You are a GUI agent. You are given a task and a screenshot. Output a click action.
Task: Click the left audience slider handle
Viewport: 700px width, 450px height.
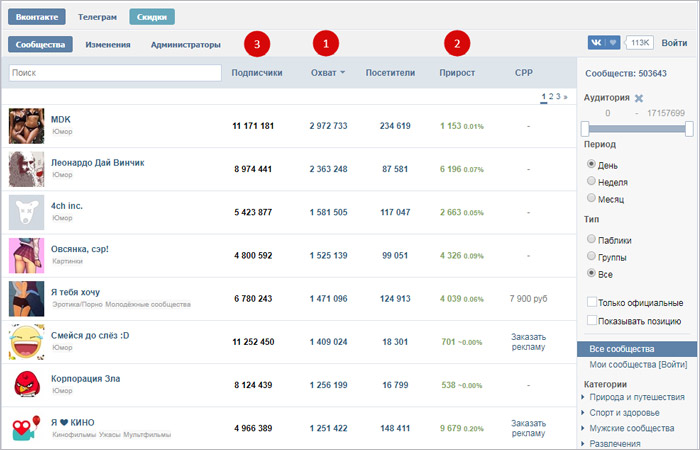click(x=585, y=129)
